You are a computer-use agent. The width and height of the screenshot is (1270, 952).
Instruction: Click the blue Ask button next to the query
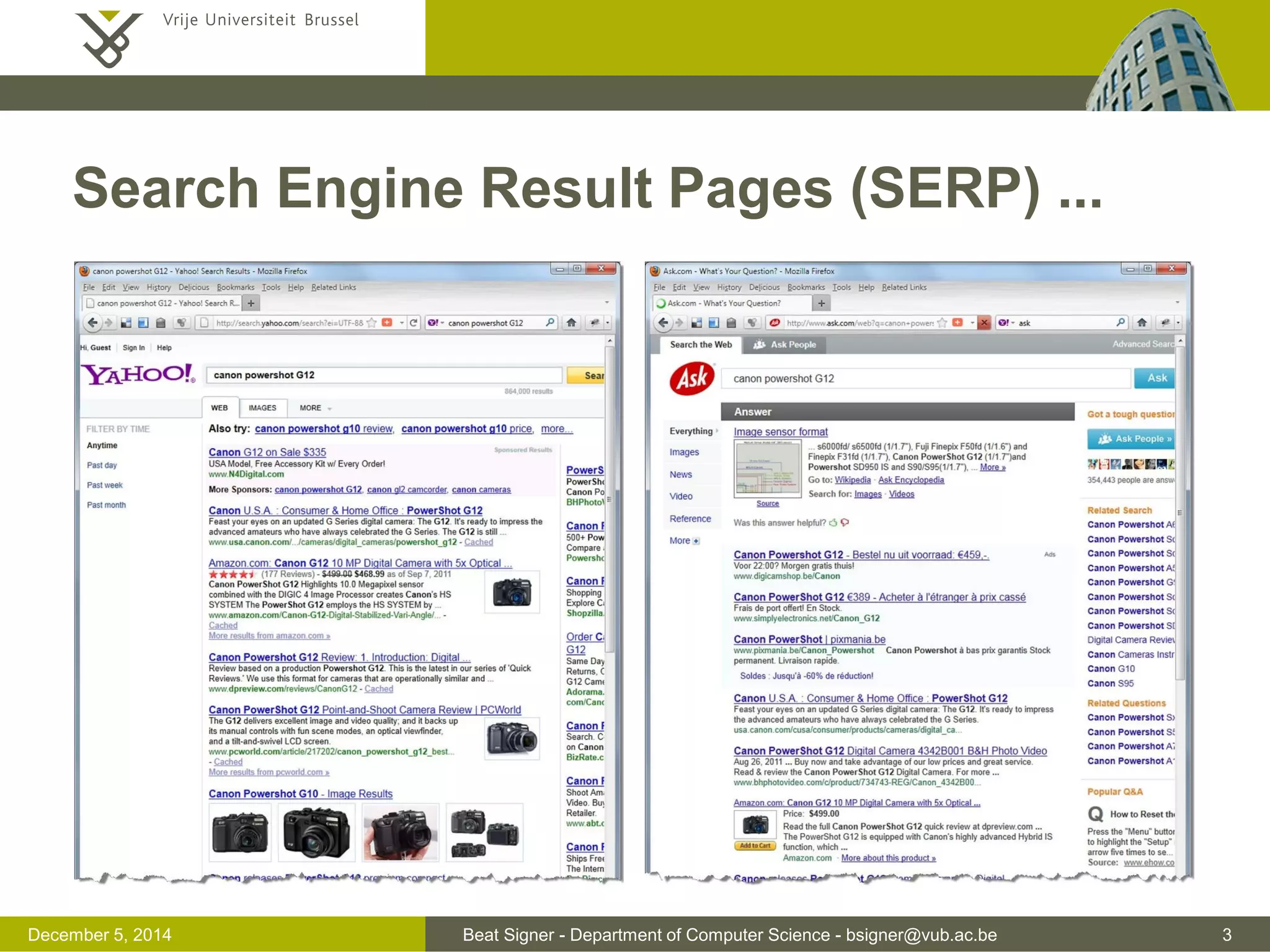coord(1154,378)
